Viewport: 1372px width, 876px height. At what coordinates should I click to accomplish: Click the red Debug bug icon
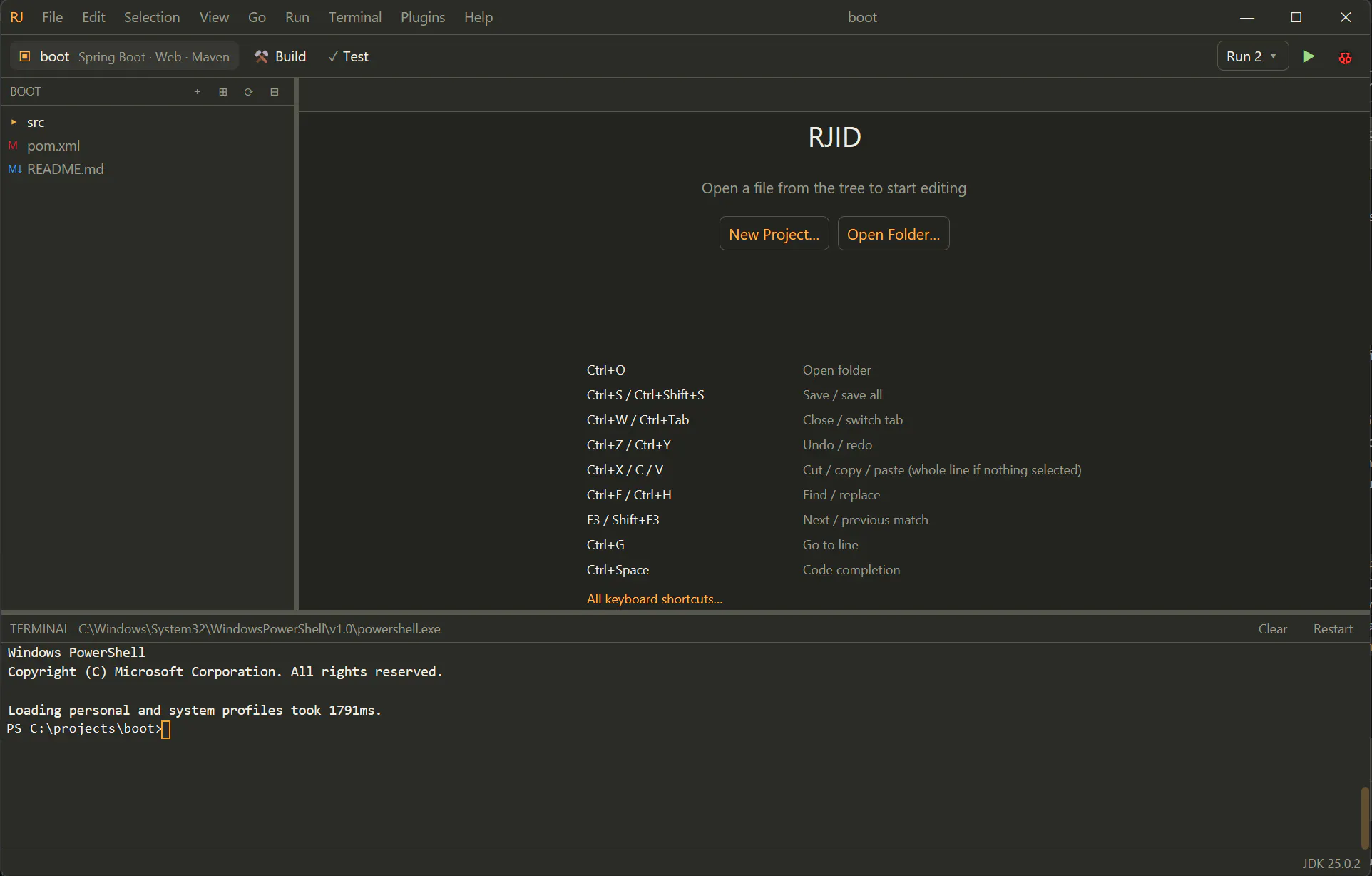[1346, 57]
